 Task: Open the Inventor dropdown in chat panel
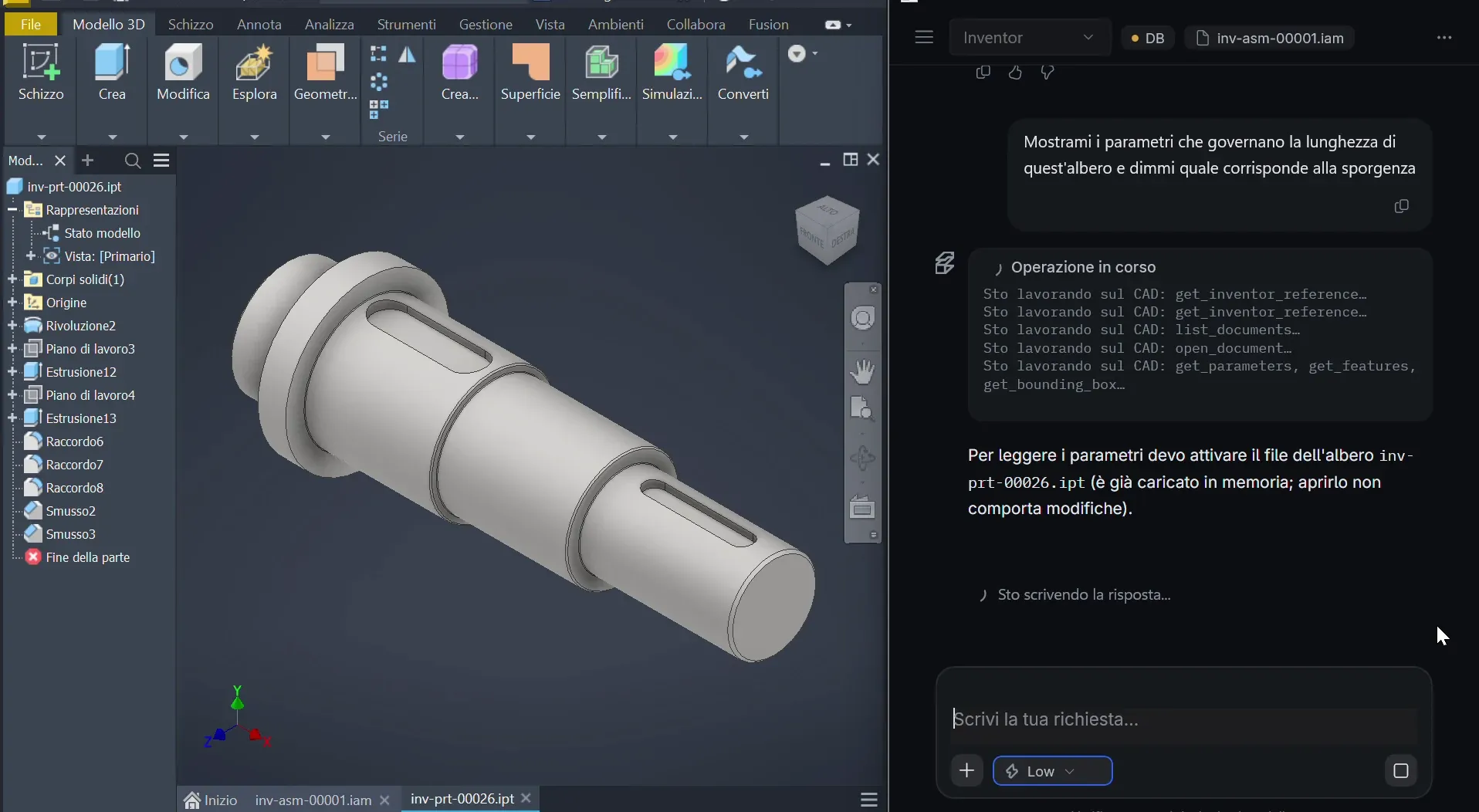1030,38
